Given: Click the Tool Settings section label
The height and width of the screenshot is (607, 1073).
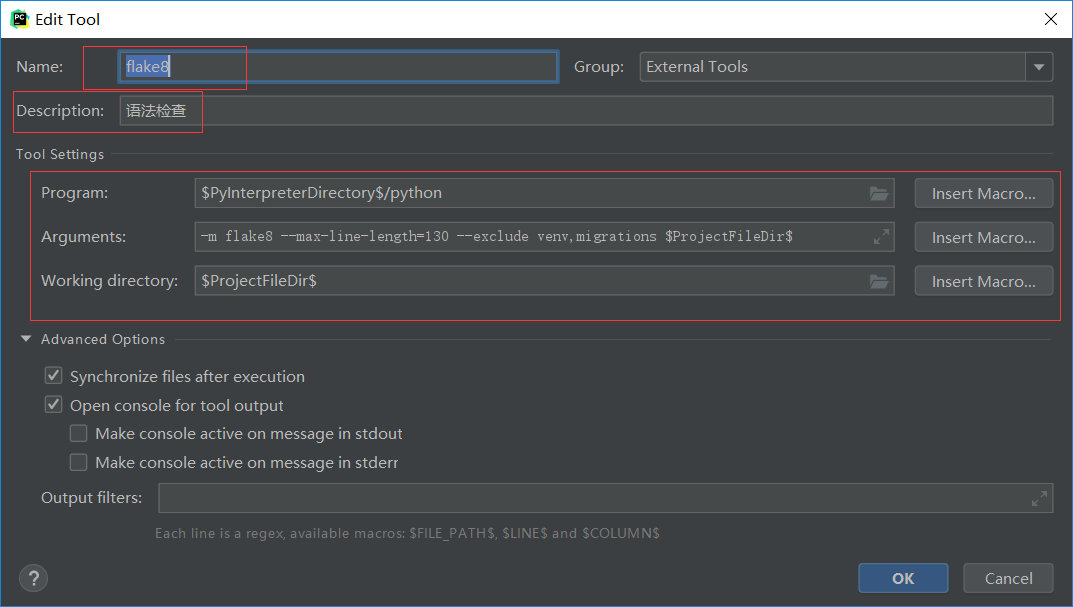Looking at the screenshot, I should click(60, 155).
